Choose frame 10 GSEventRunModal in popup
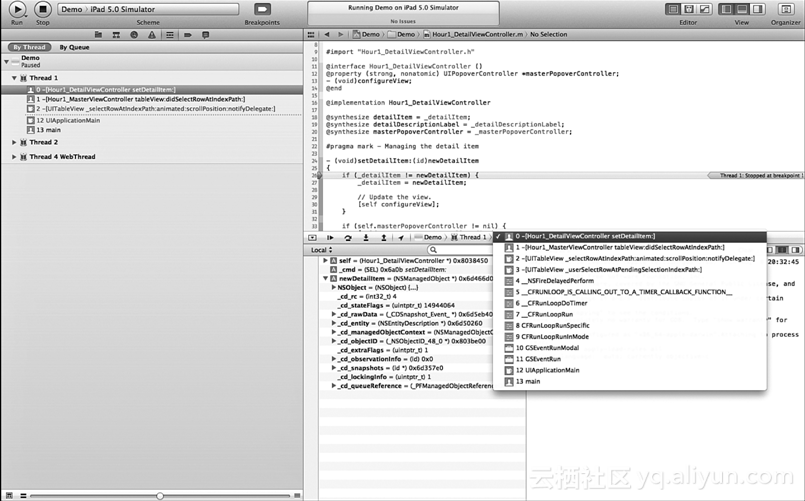The height and width of the screenshot is (501, 805). (x=629, y=348)
